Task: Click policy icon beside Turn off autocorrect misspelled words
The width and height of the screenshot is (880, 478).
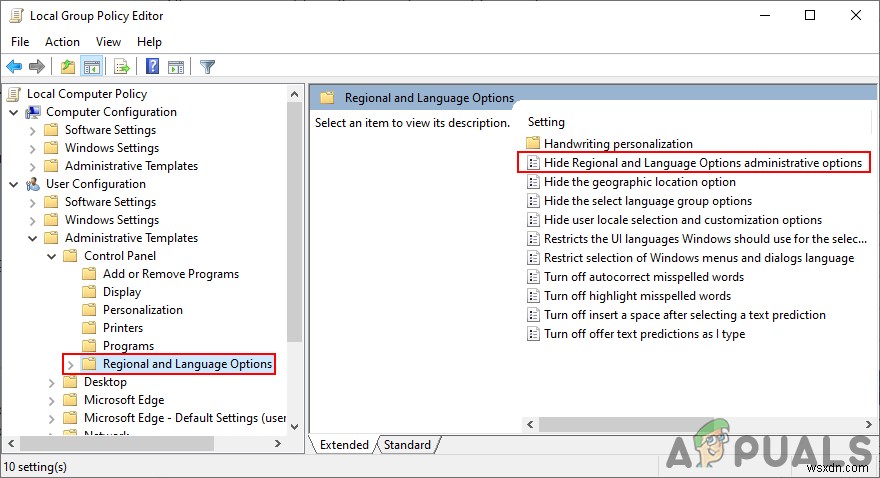Action: [x=533, y=277]
